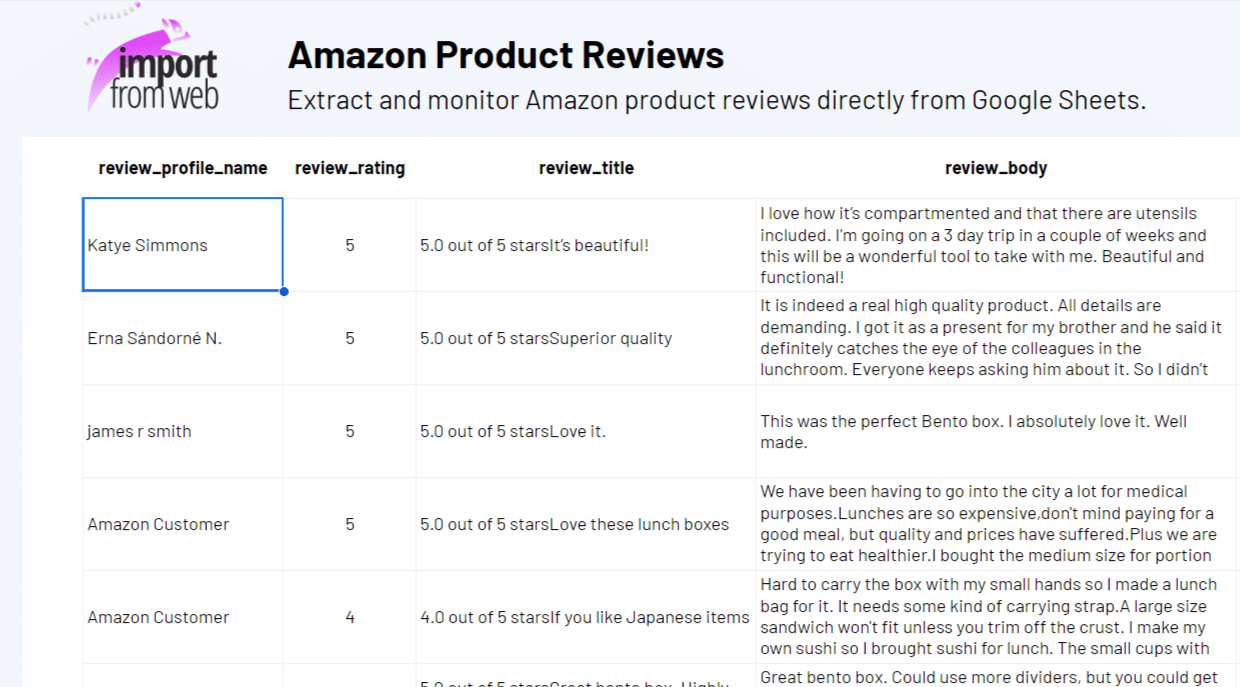Select the Katye Simmons cell

tap(182, 245)
